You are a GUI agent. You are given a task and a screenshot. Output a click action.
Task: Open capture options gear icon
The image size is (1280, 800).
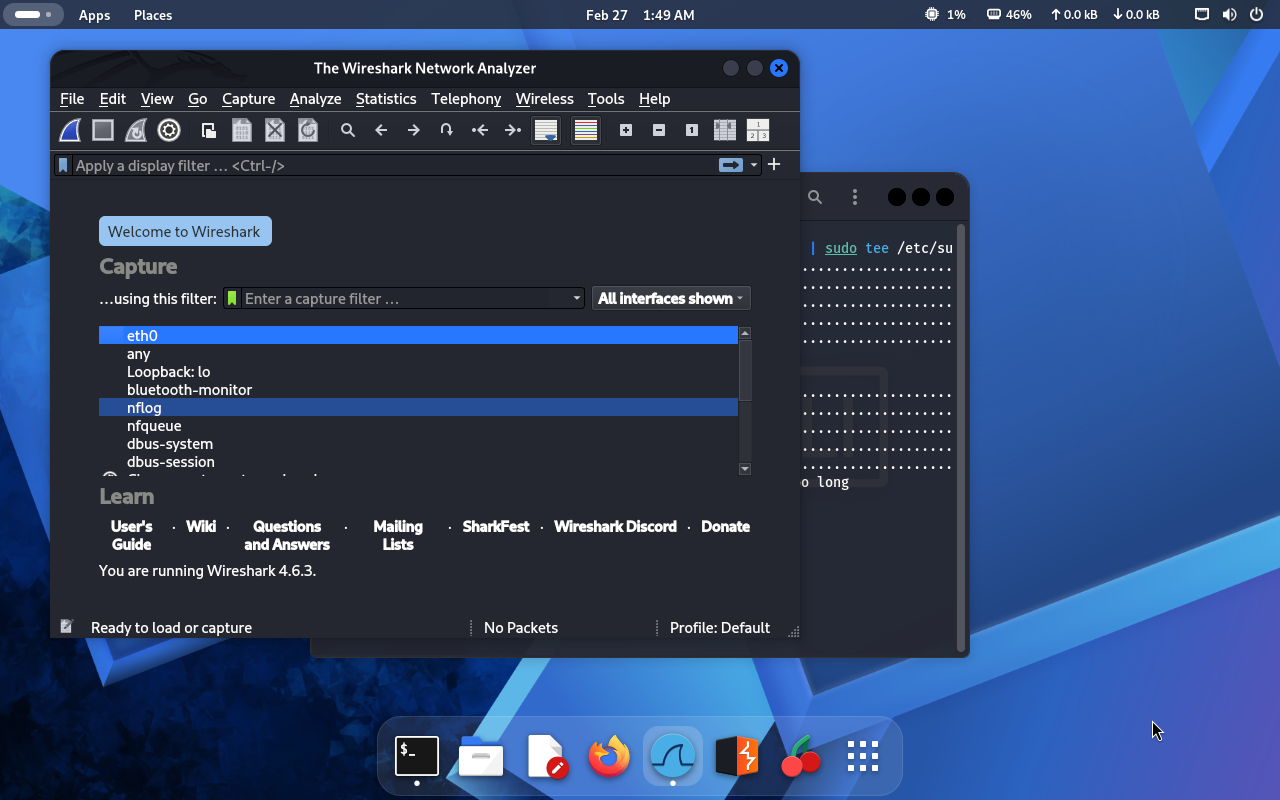169,130
